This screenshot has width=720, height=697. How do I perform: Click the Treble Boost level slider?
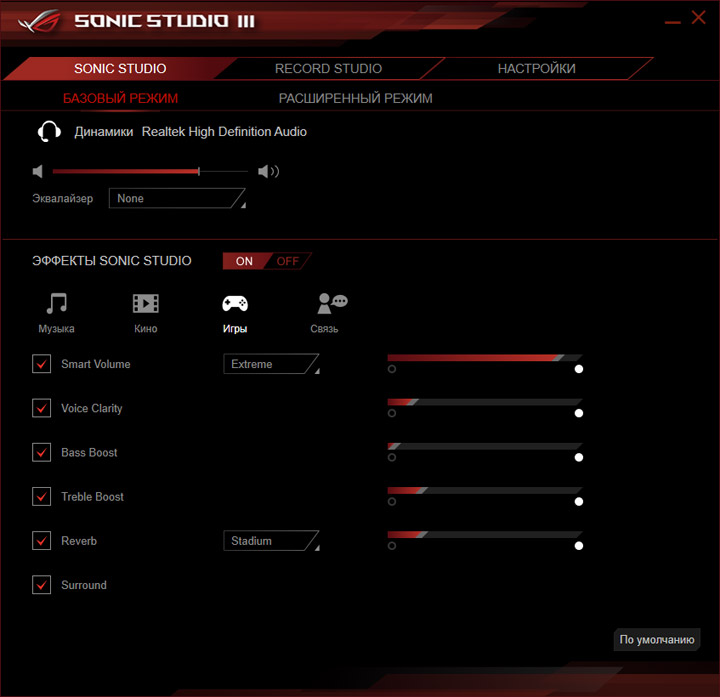pos(485,490)
